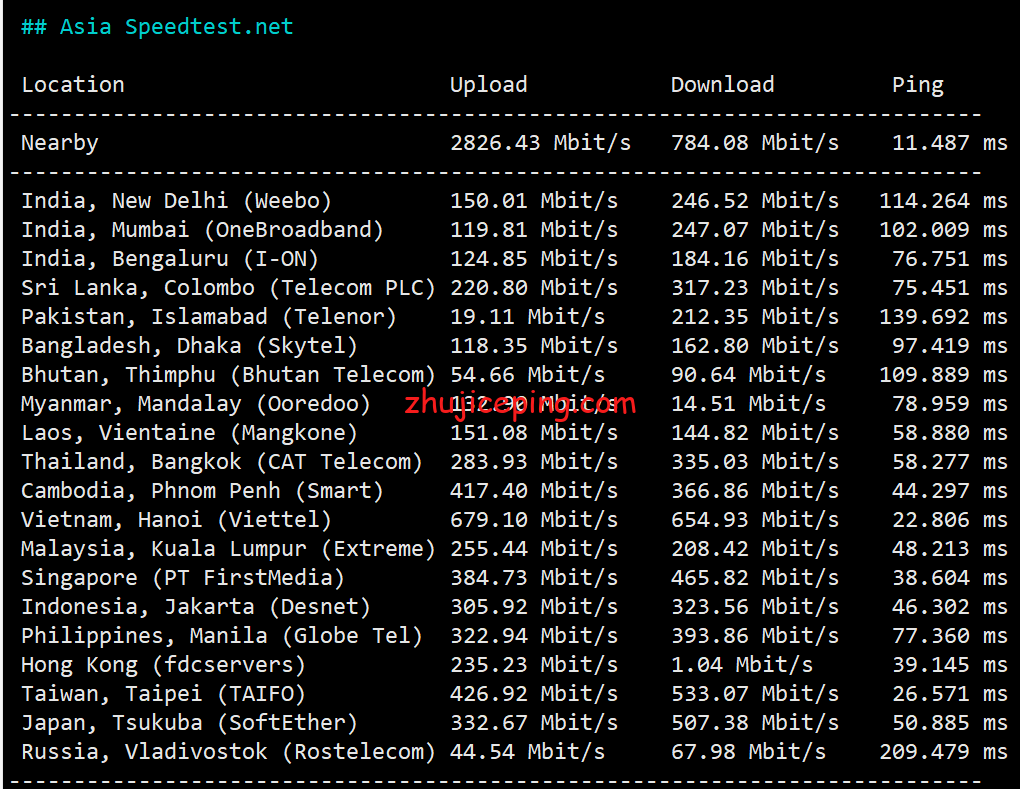Screen dimensions: 1020x789
Task: Click Vladivostok ping 209.479 ms
Action: [x=943, y=752]
